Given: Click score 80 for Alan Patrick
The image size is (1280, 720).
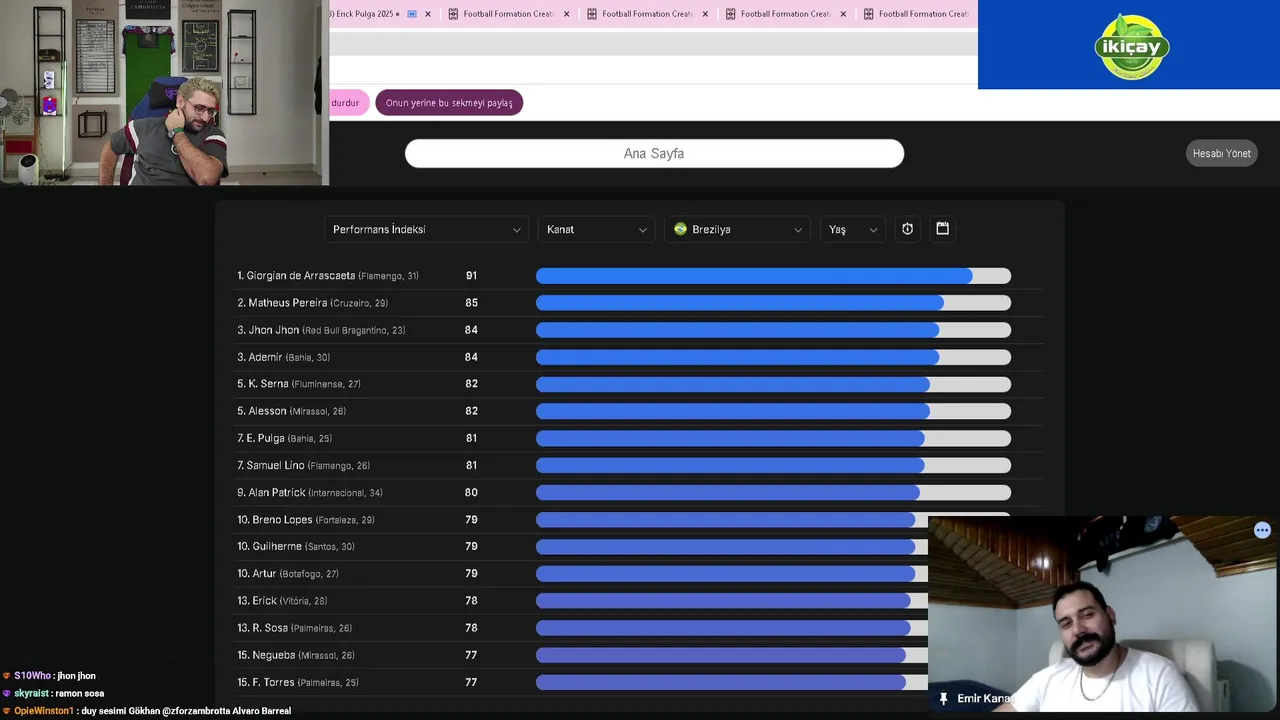Looking at the screenshot, I should (471, 492).
